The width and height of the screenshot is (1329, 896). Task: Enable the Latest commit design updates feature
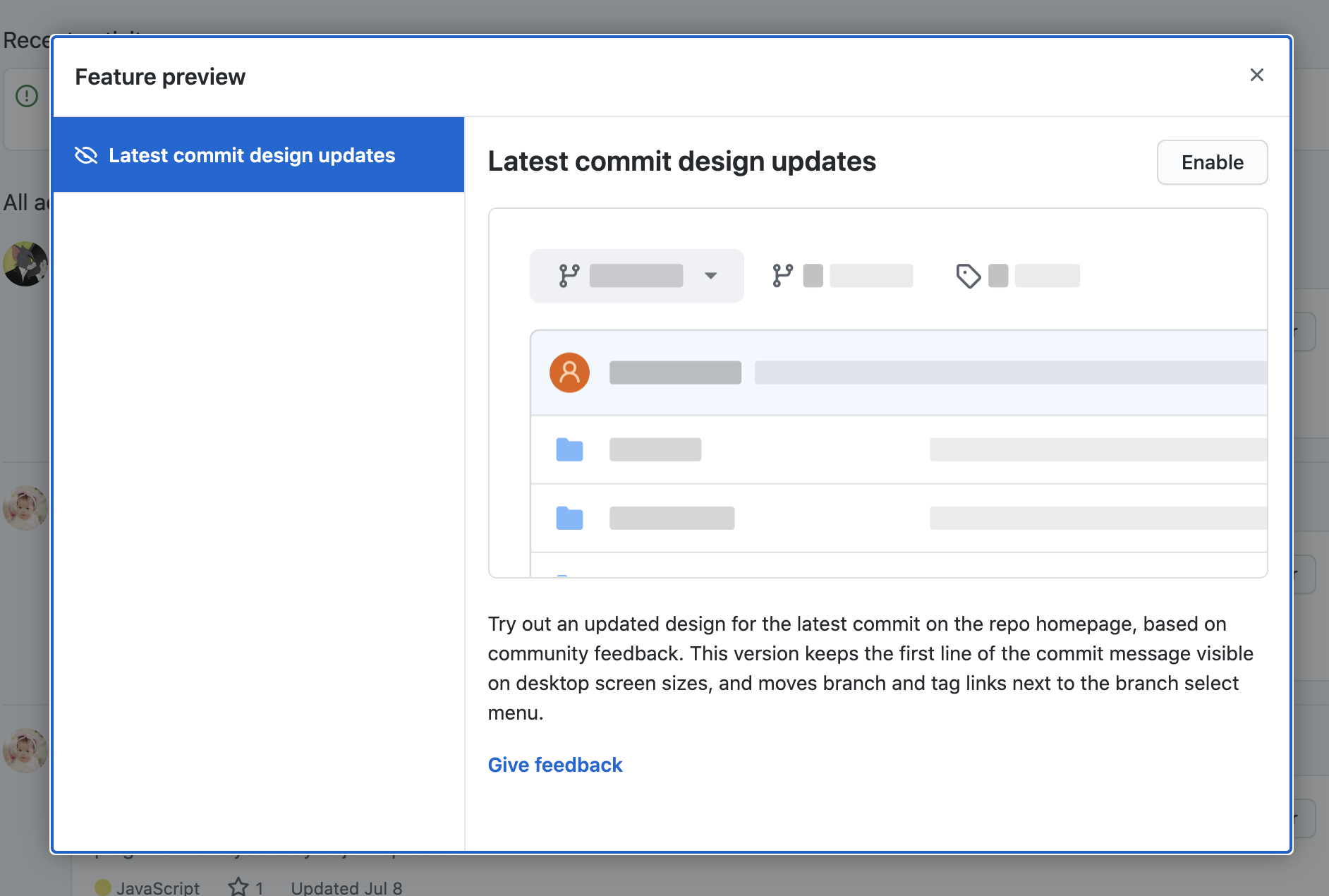1211,162
